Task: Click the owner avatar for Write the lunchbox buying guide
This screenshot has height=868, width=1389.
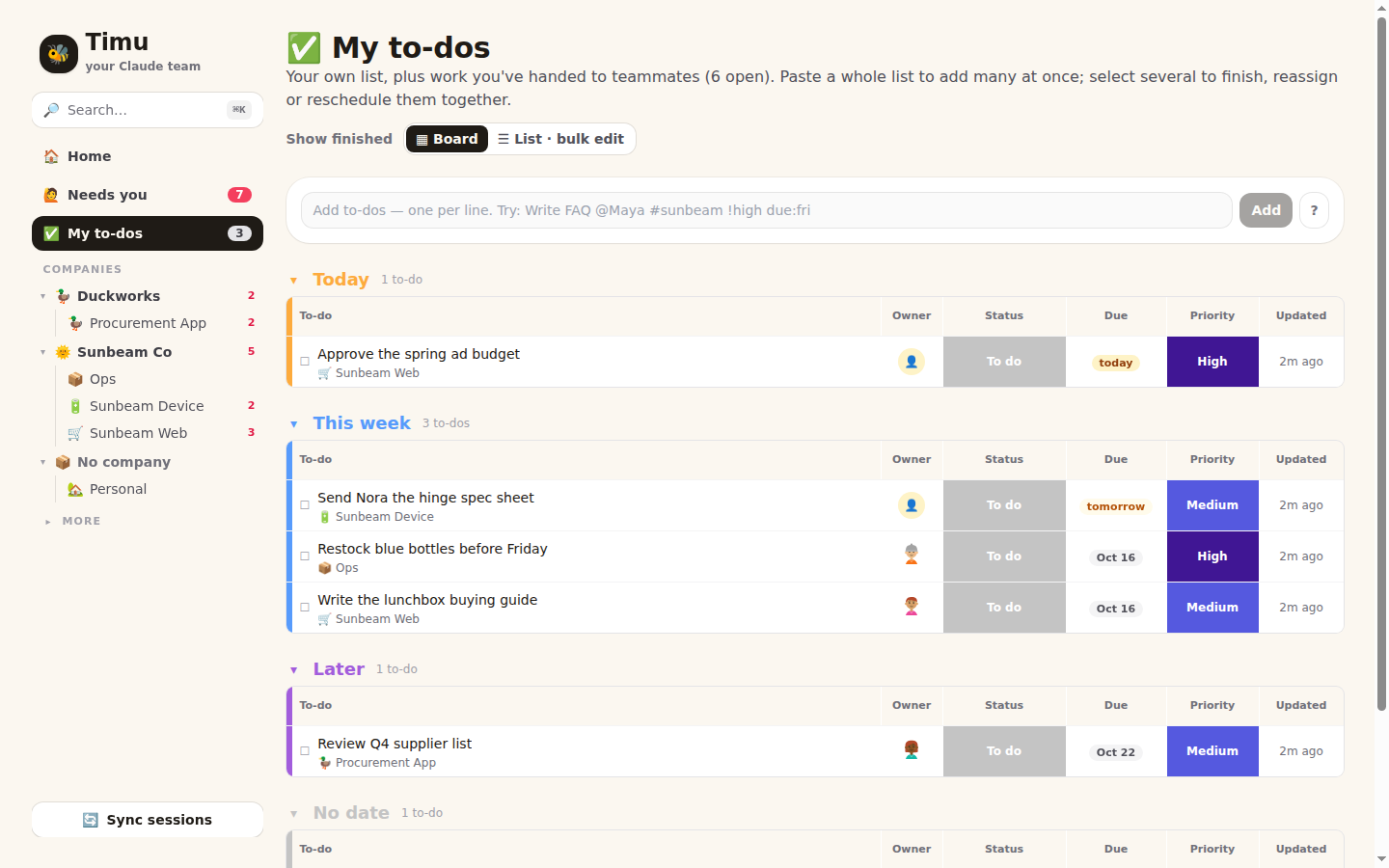Action: point(912,608)
